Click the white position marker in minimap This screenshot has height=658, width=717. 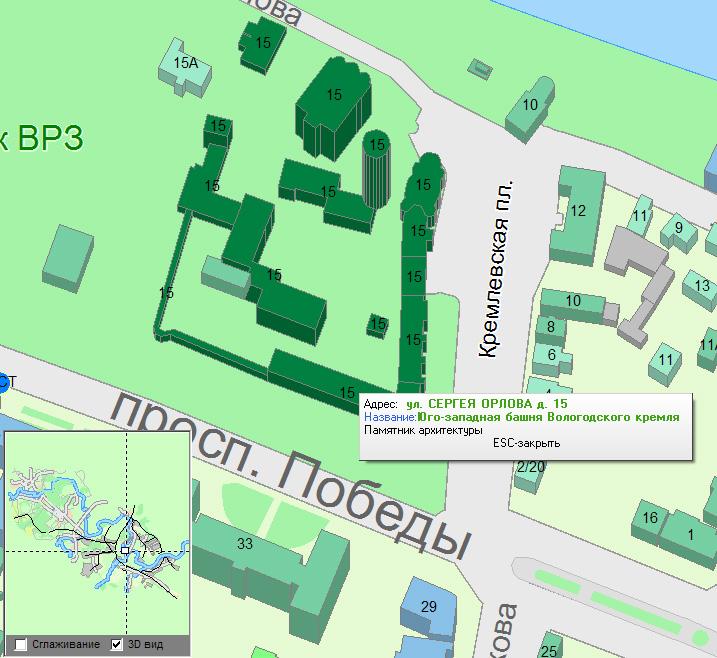(x=124, y=549)
